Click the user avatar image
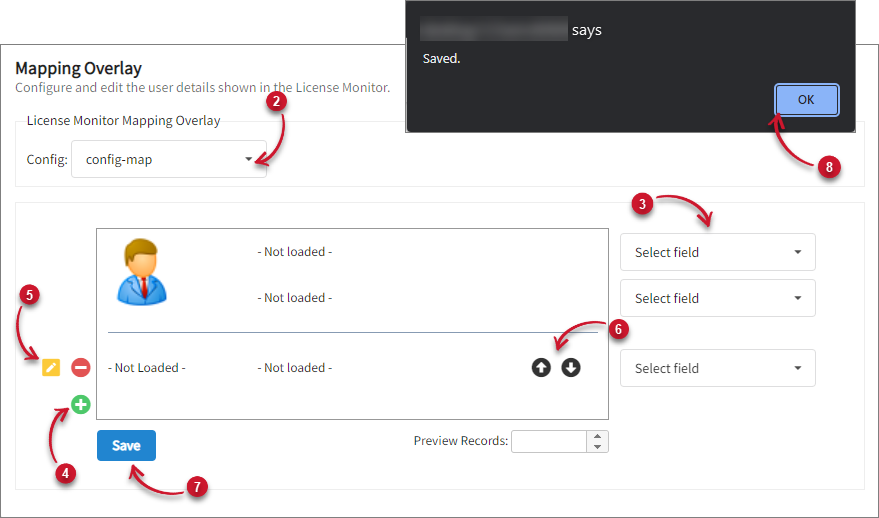 click(142, 272)
